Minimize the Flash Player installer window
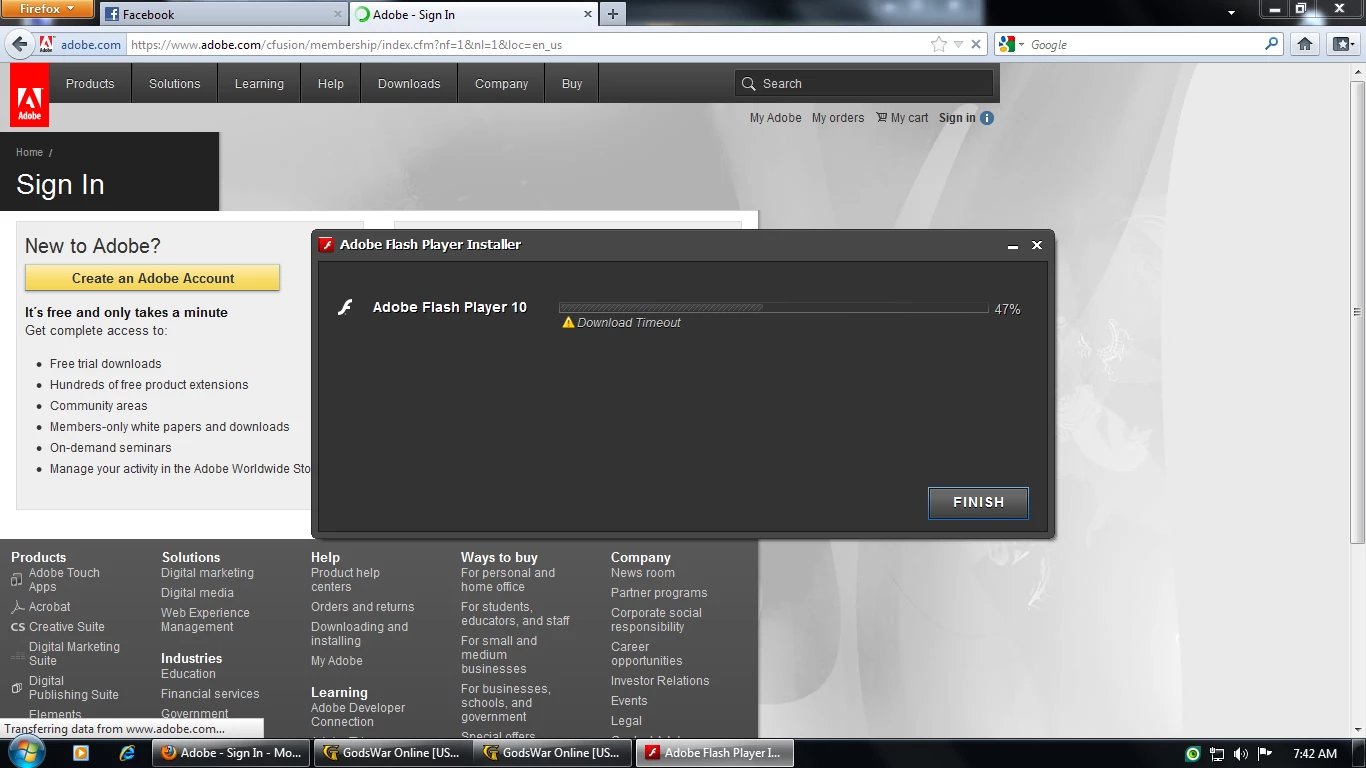Viewport: 1366px width, 768px height. coord(1012,245)
